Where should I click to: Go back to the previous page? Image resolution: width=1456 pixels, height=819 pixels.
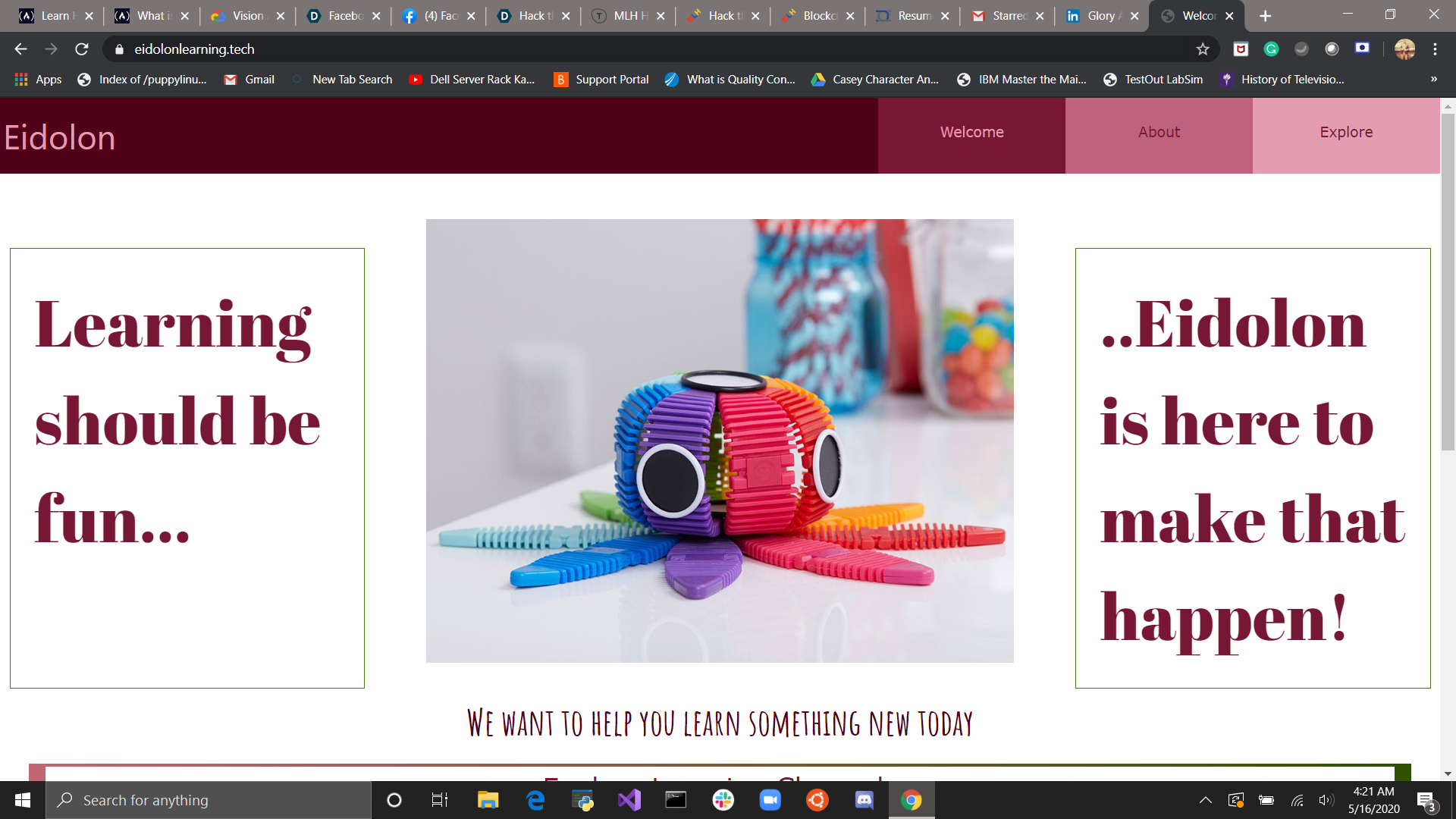20,49
